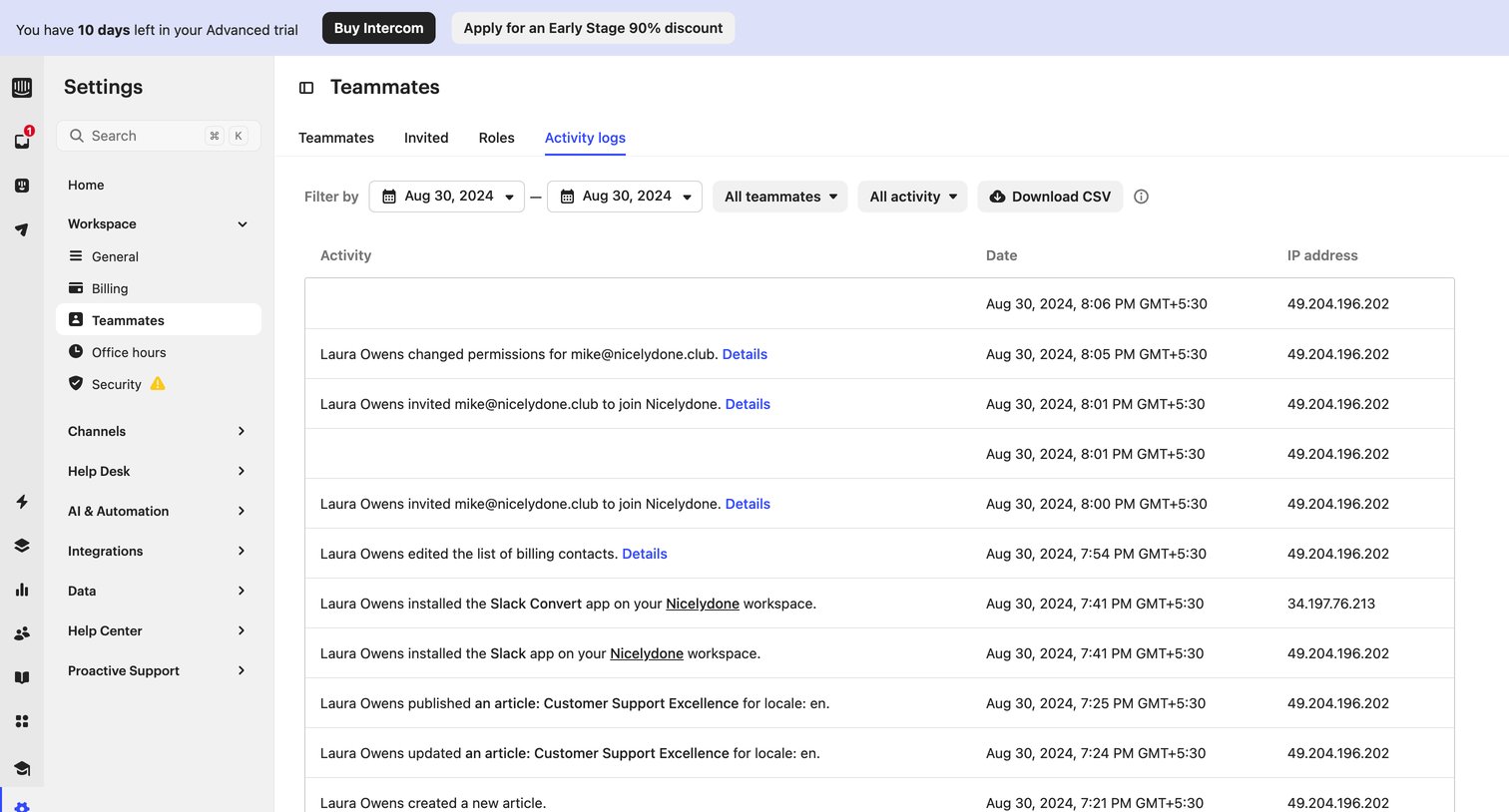Click Nicelydone link in Slack app row

tap(647, 653)
